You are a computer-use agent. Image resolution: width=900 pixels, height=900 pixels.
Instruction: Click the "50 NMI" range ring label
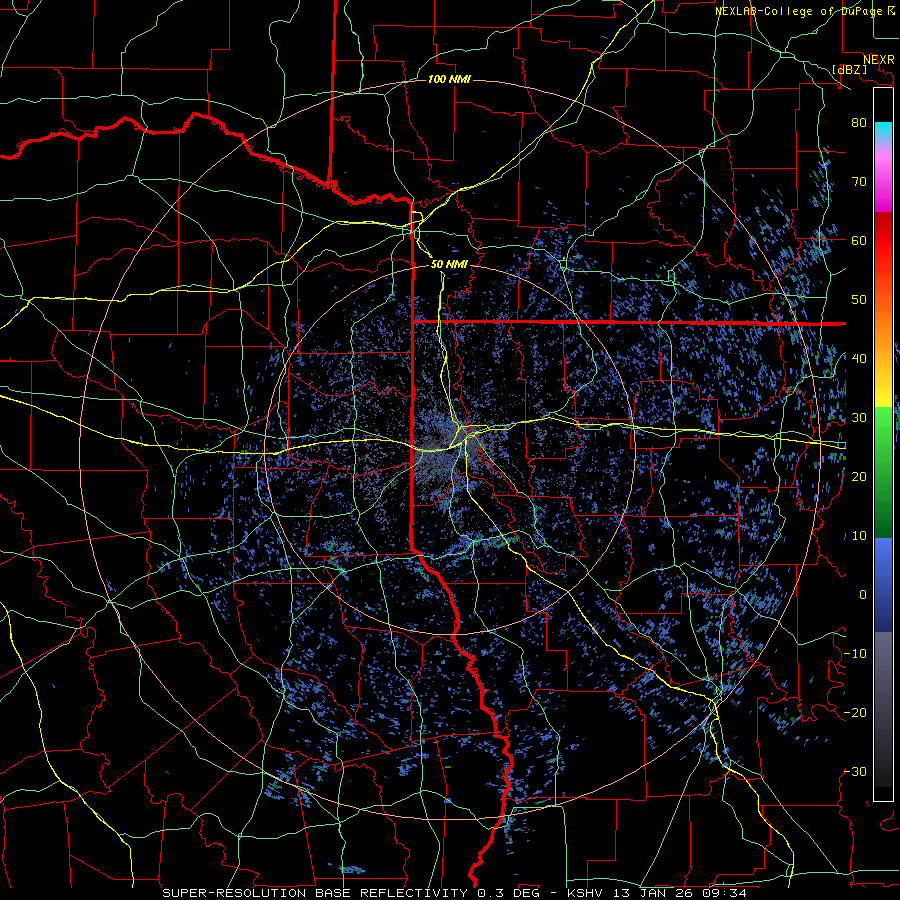(449, 264)
